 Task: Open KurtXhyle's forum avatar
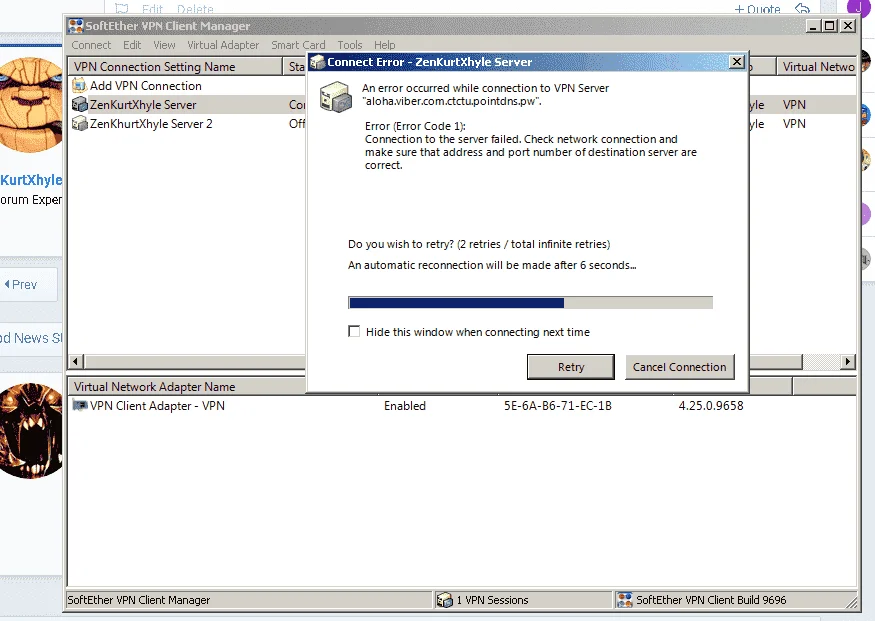31,105
